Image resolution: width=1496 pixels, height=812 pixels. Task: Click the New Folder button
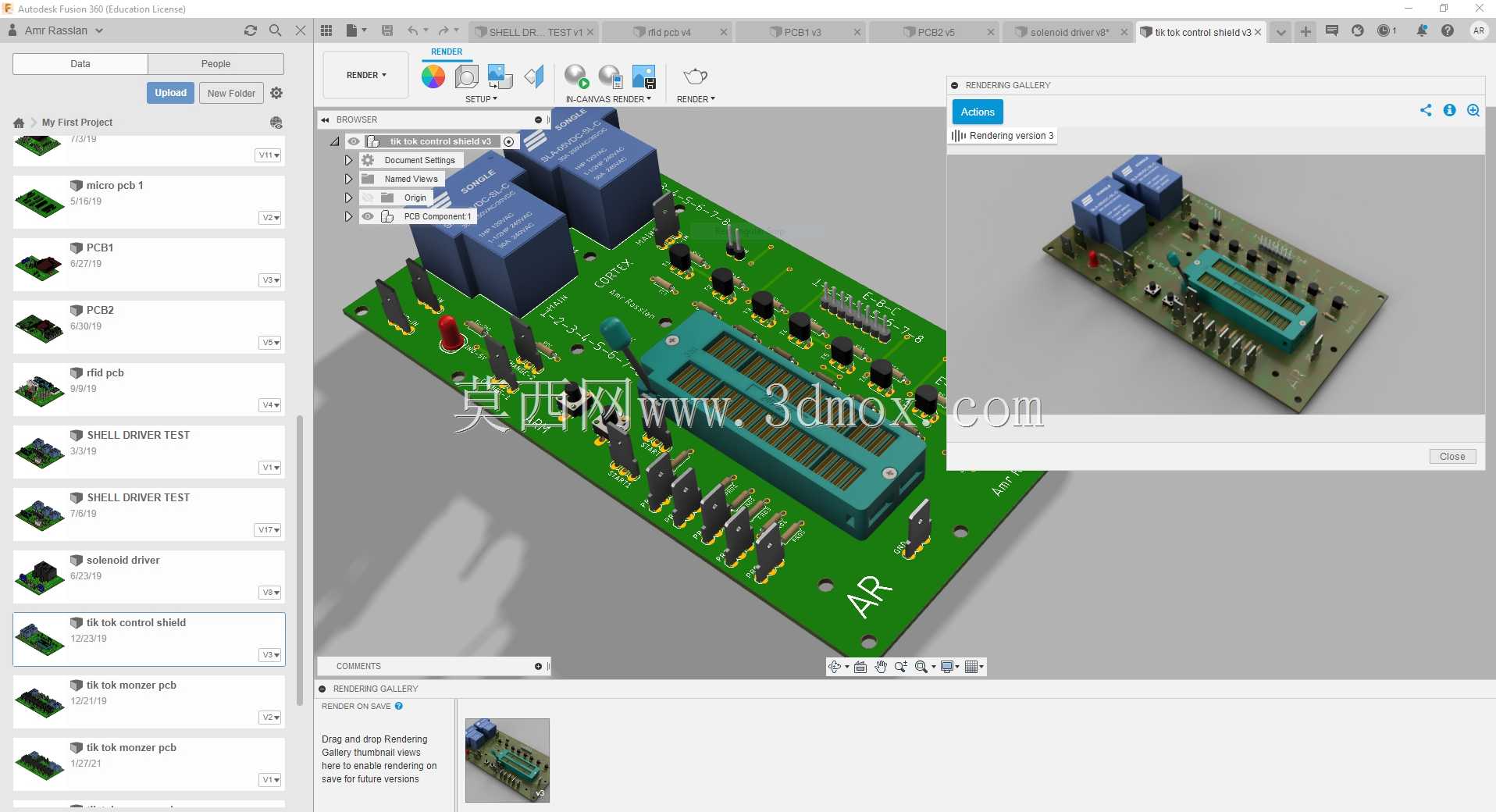tap(231, 93)
